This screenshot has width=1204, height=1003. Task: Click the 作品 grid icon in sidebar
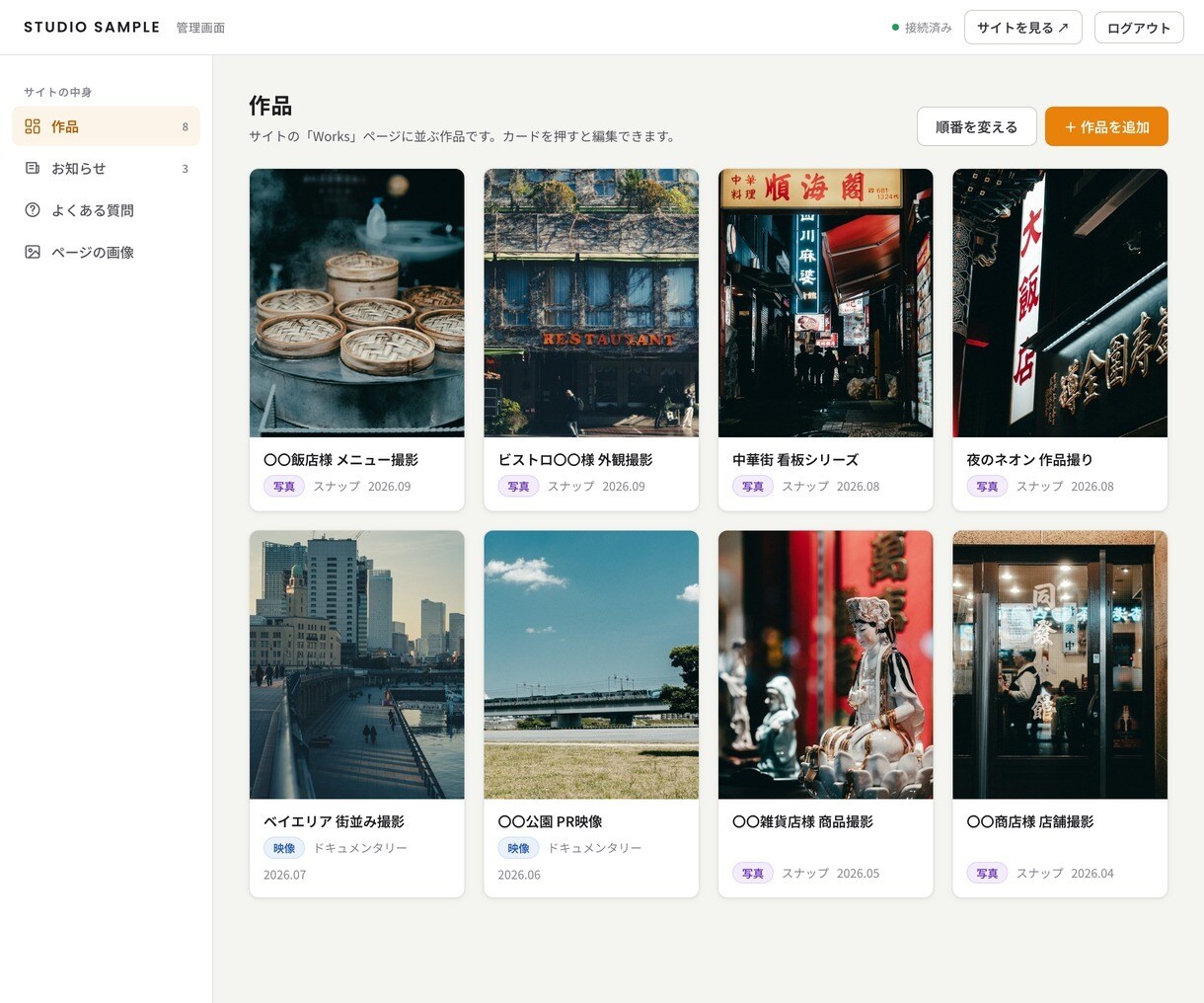click(x=33, y=126)
